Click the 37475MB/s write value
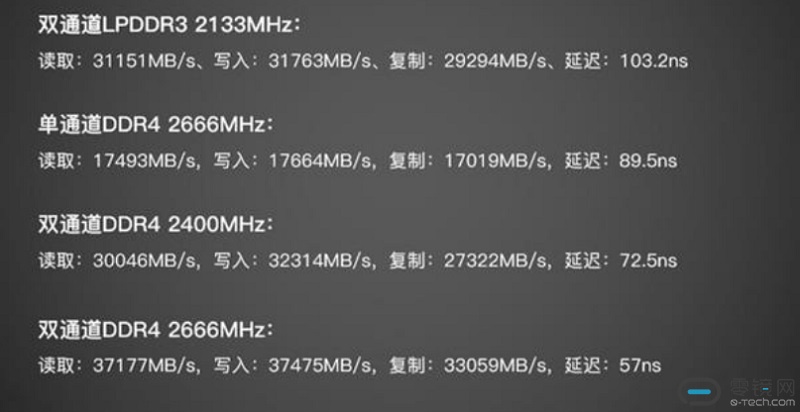The height and width of the screenshot is (412, 800). point(320,366)
